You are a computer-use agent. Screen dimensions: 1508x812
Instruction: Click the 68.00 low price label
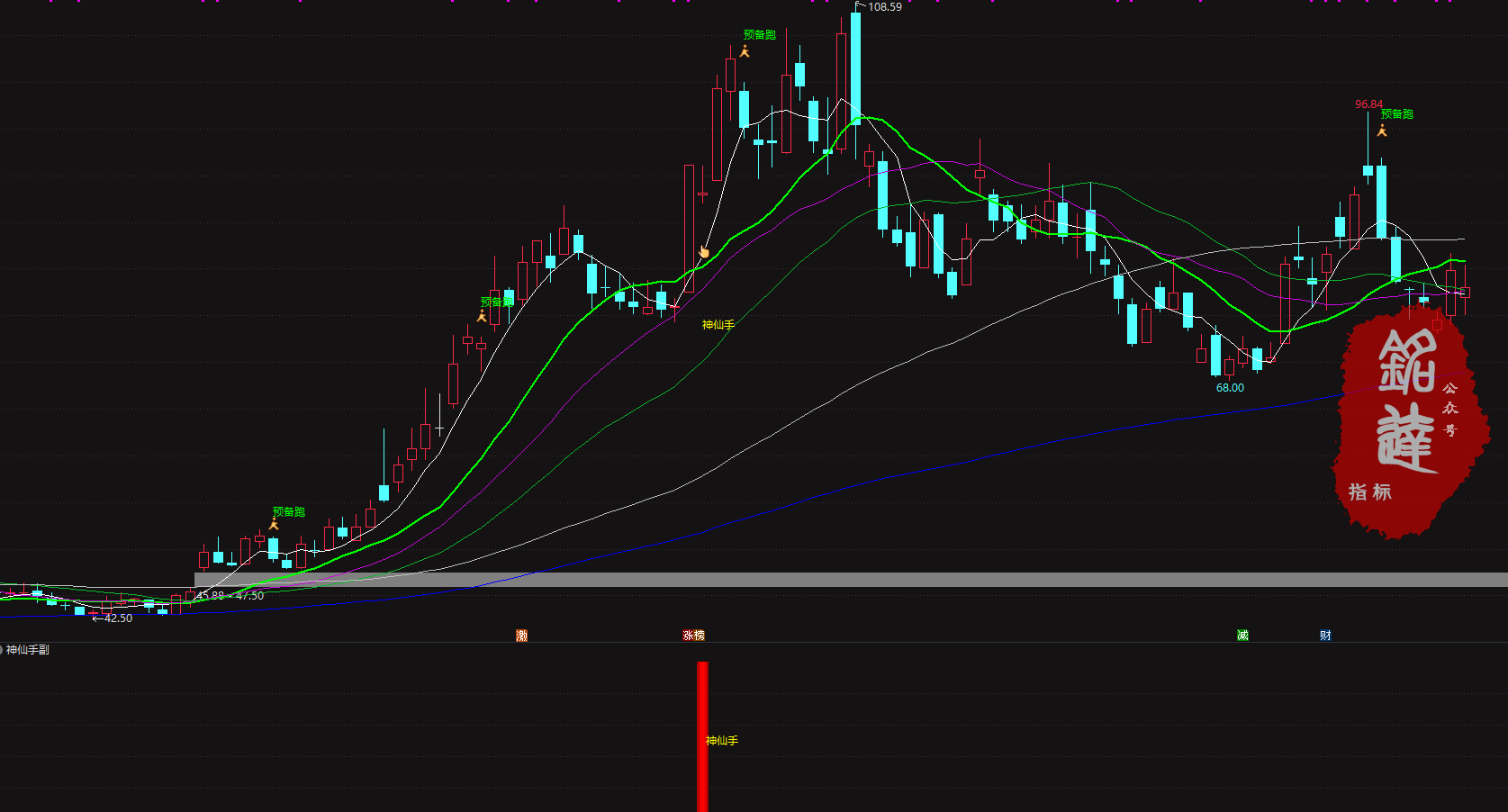[x=1230, y=388]
